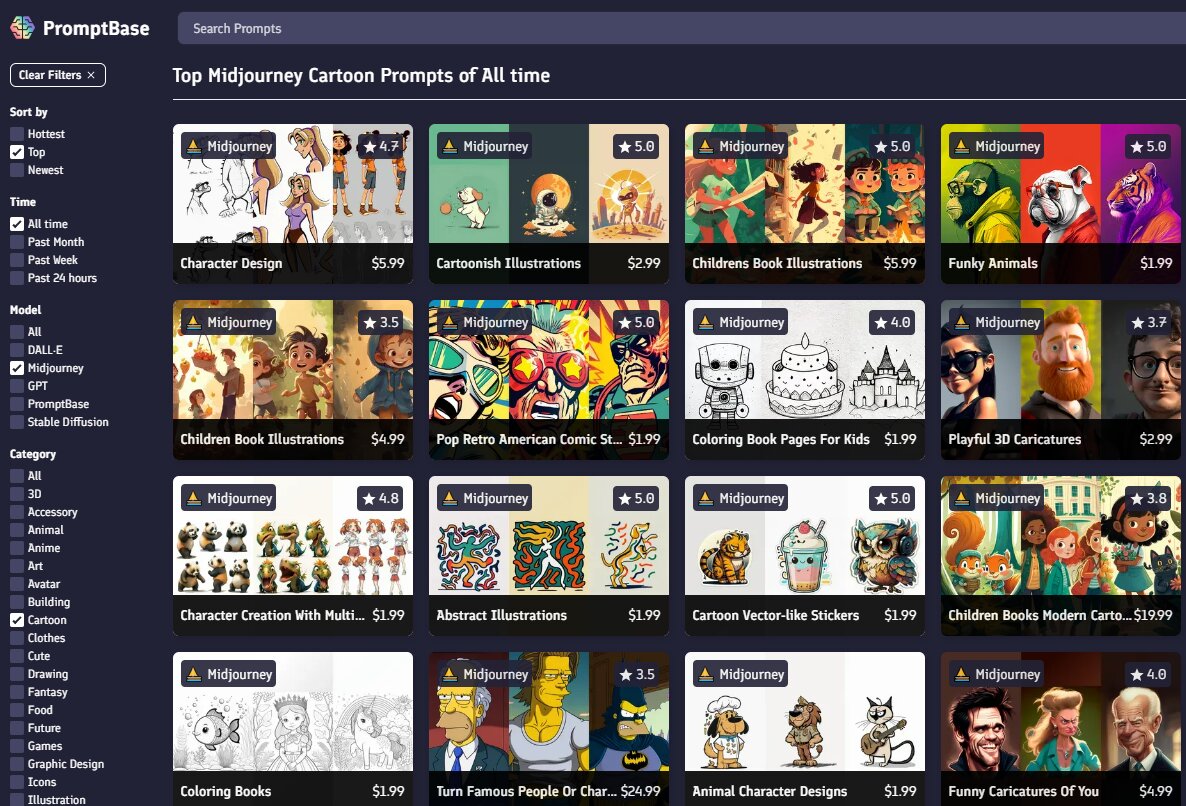Enable the Hottest sort checkbox
The height and width of the screenshot is (806, 1186).
point(17,134)
